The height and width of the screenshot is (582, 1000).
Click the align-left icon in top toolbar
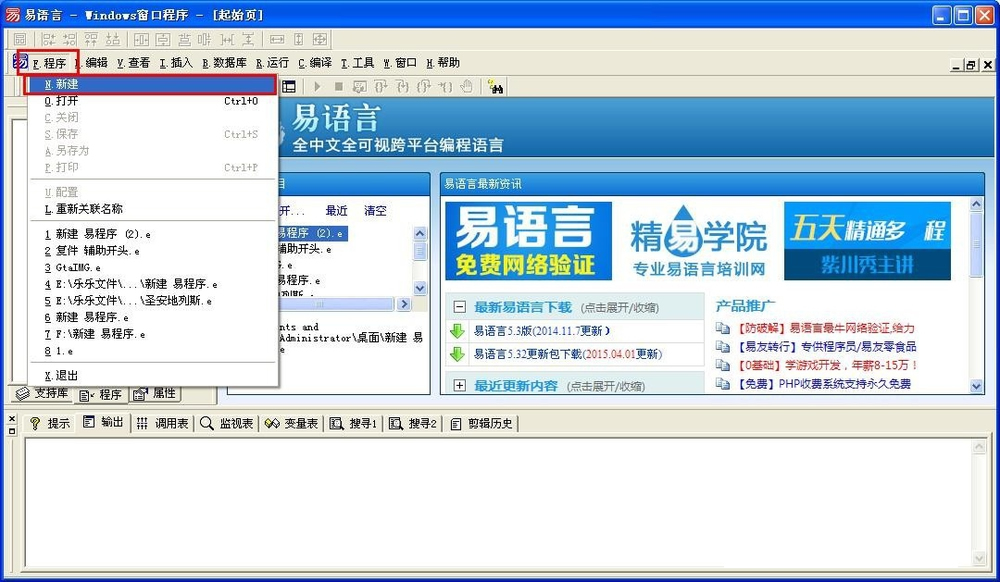[48, 40]
